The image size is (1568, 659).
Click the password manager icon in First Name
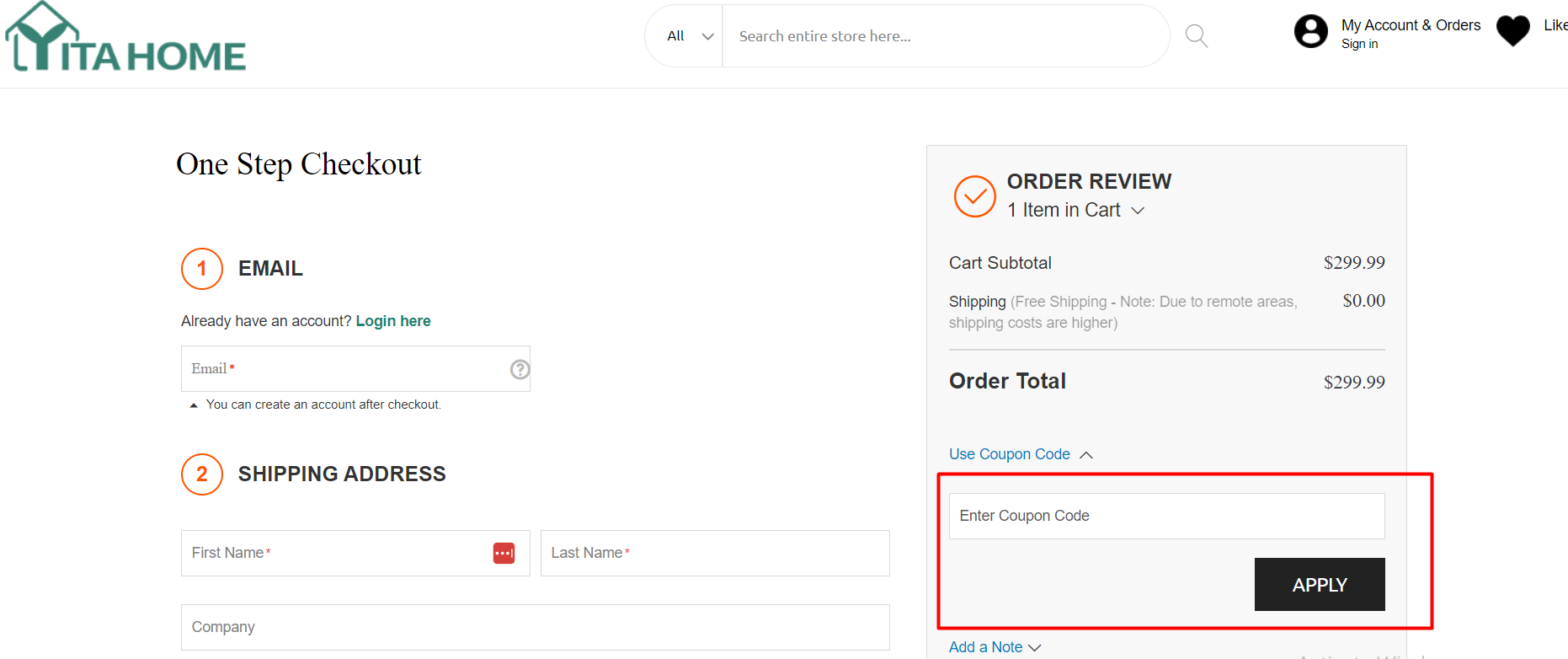tap(504, 553)
